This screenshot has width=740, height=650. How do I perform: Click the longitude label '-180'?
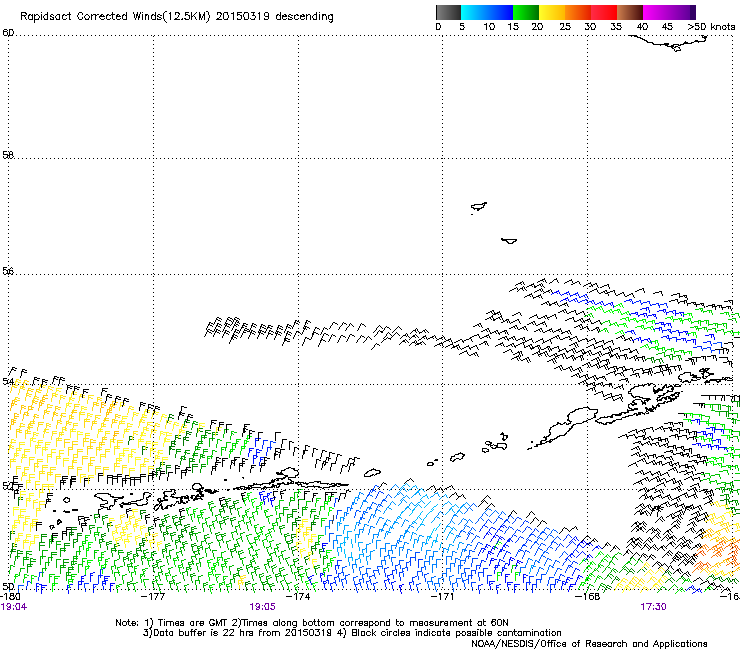(x=10, y=597)
